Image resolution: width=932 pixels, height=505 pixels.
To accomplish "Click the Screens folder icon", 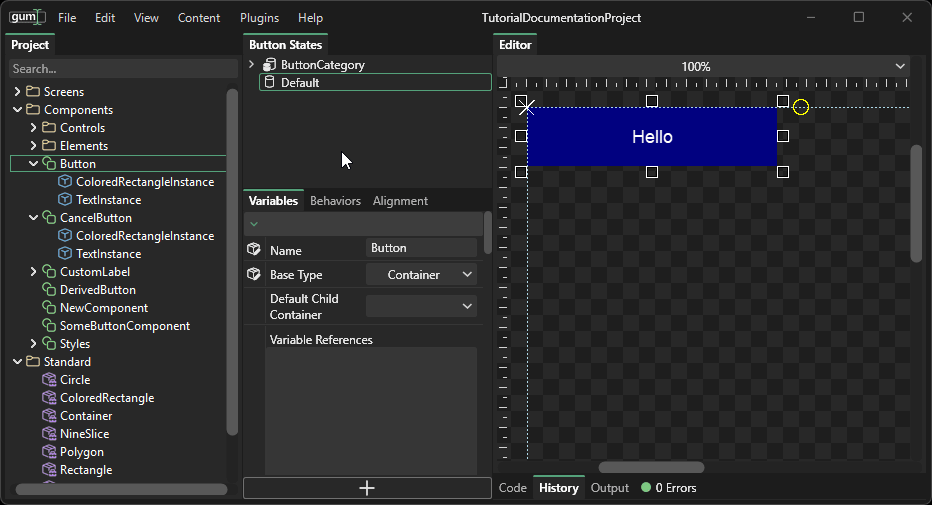I will [x=33, y=92].
